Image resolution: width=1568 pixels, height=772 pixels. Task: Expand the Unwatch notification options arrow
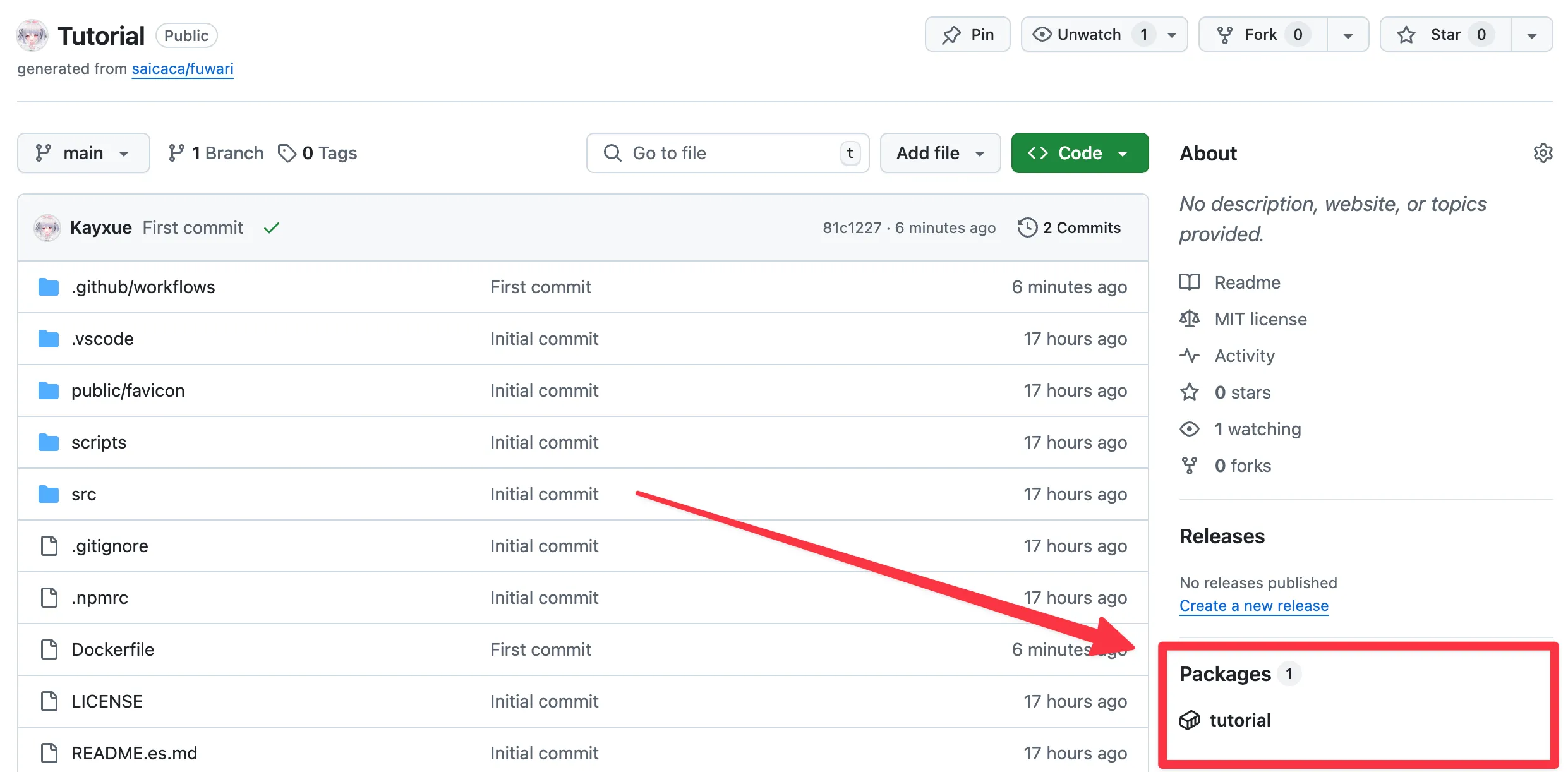point(1173,35)
